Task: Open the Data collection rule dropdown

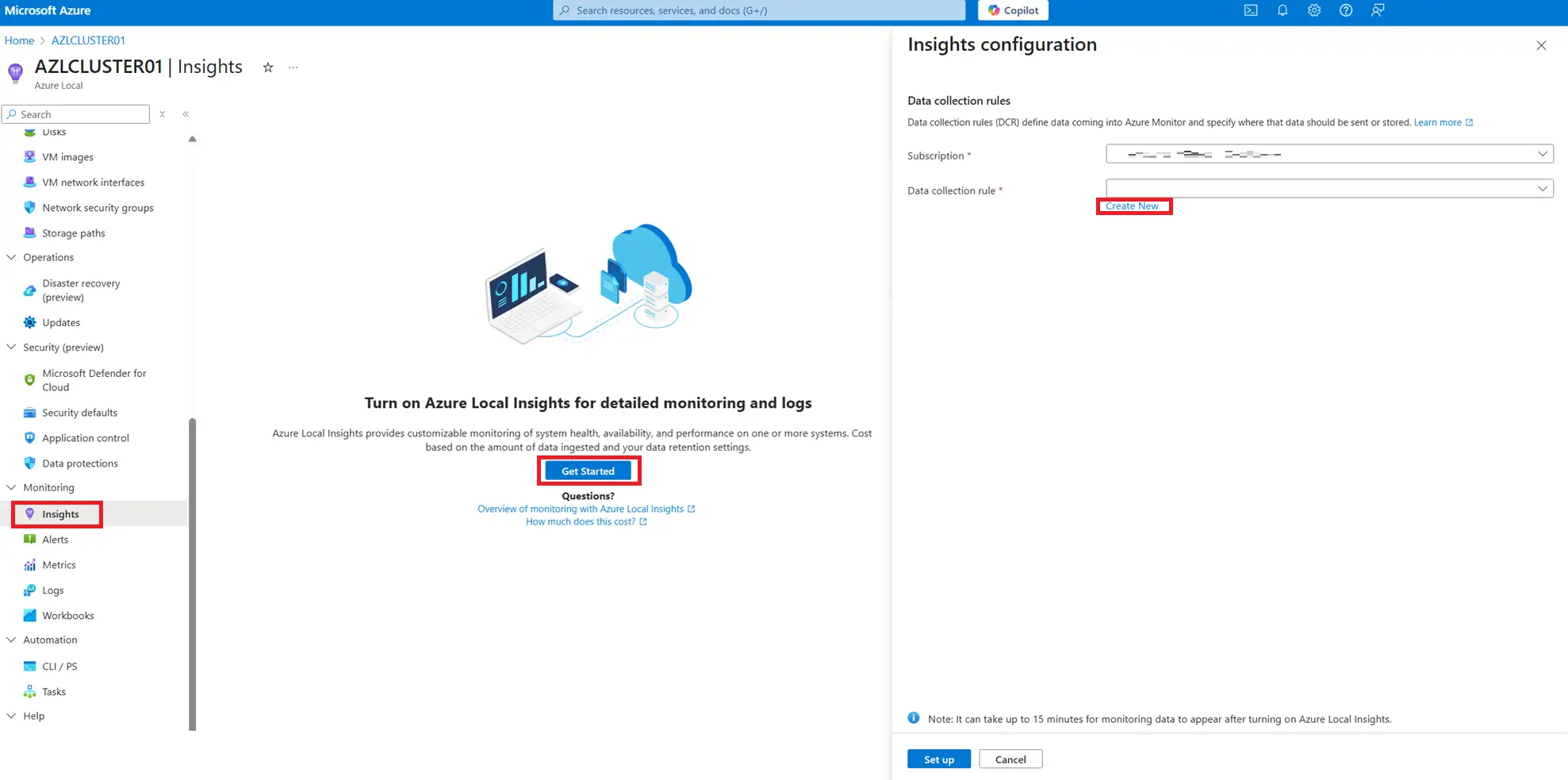Action: [x=1328, y=189]
